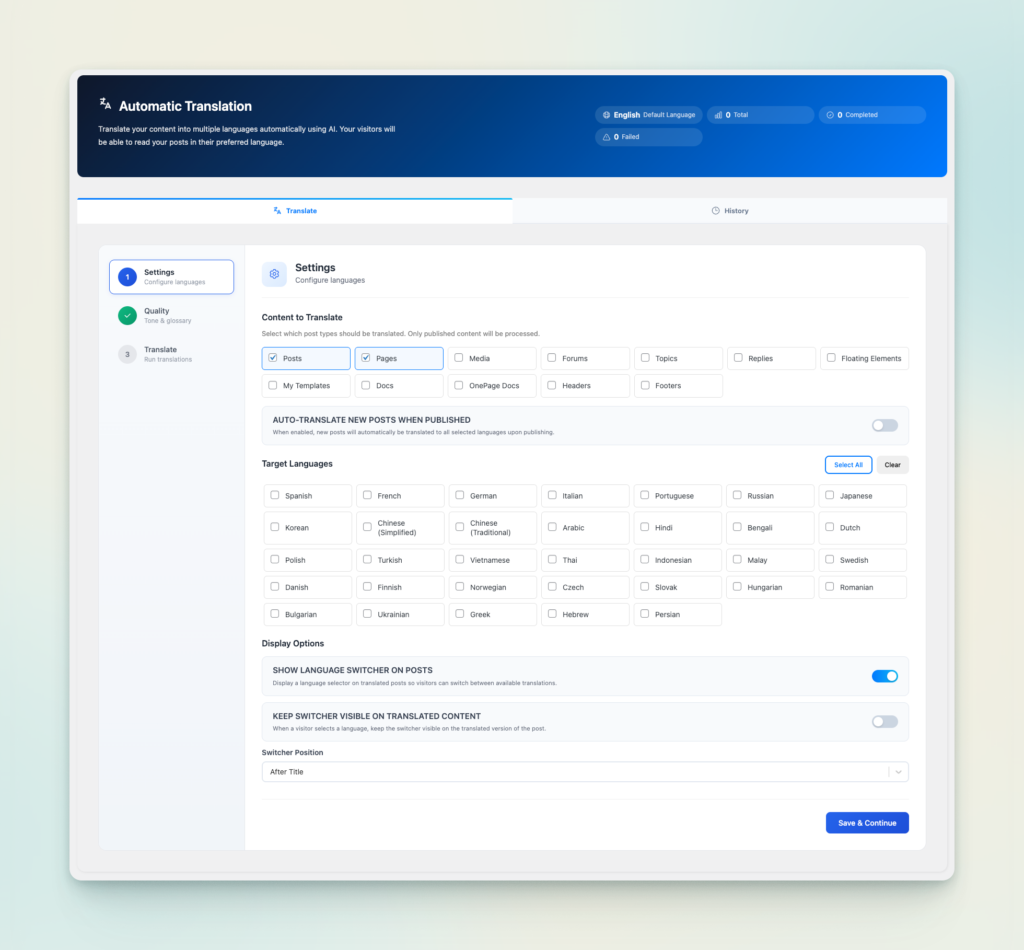Viewport: 1024px width, 950px height.
Task: Click the Select All languages button
Action: coord(848,465)
